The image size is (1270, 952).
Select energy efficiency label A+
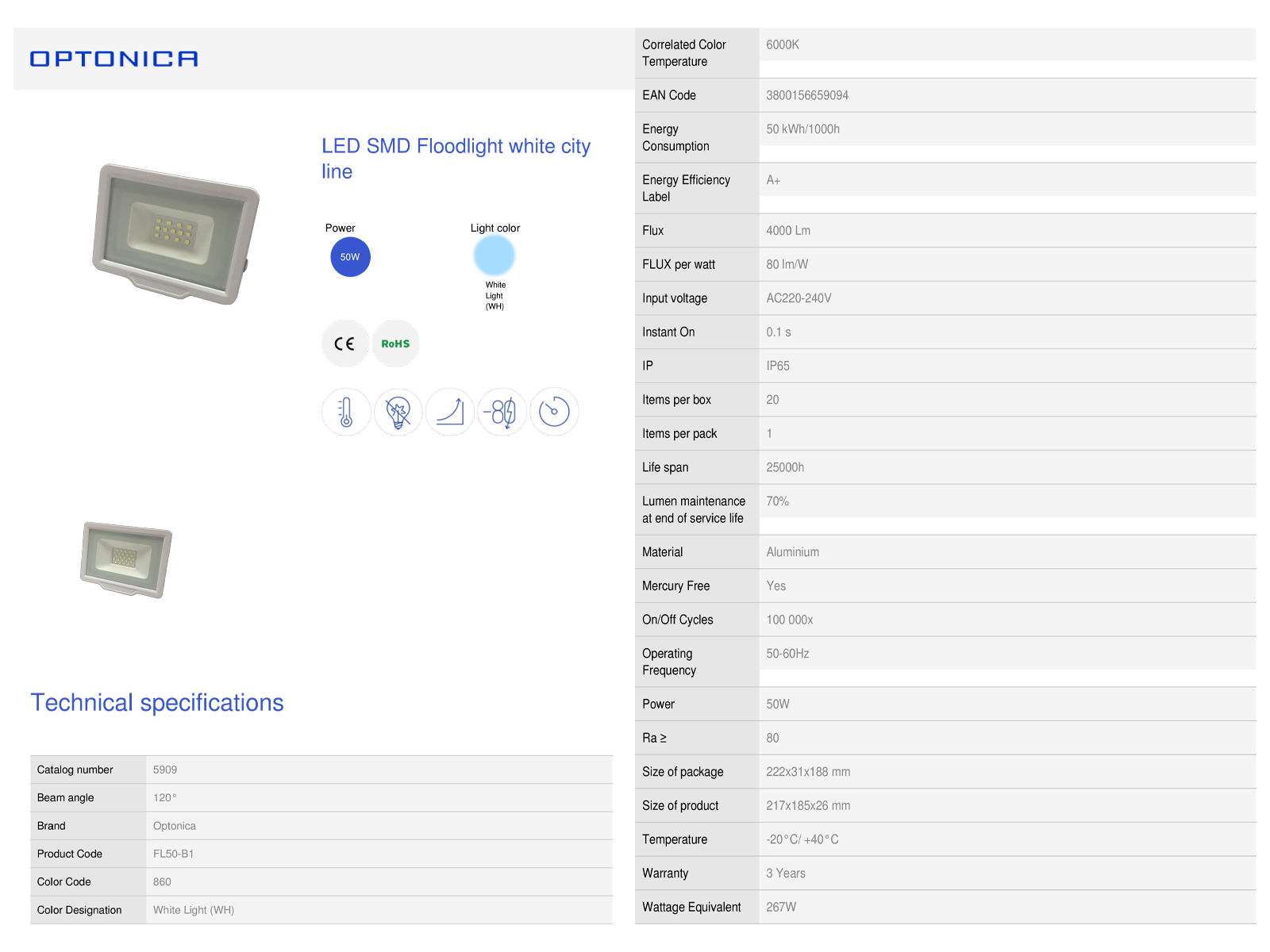(773, 180)
